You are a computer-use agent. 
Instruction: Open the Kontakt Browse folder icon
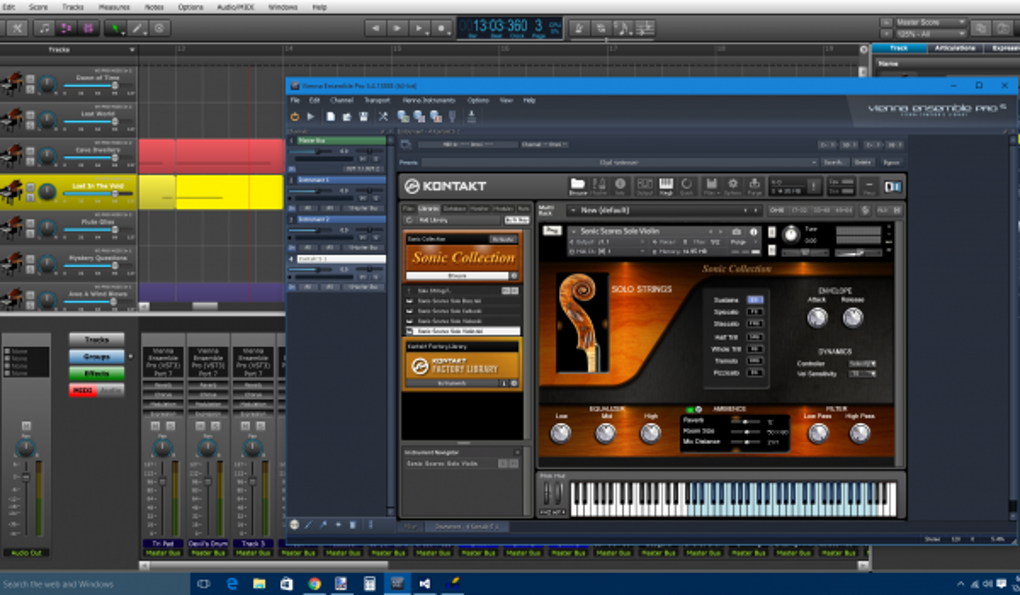[577, 185]
